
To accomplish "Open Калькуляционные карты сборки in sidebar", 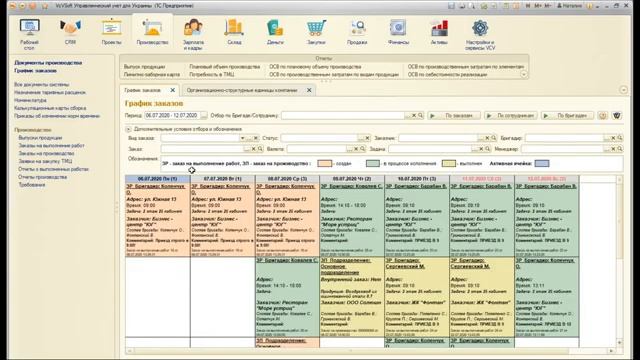I will [50, 108].
